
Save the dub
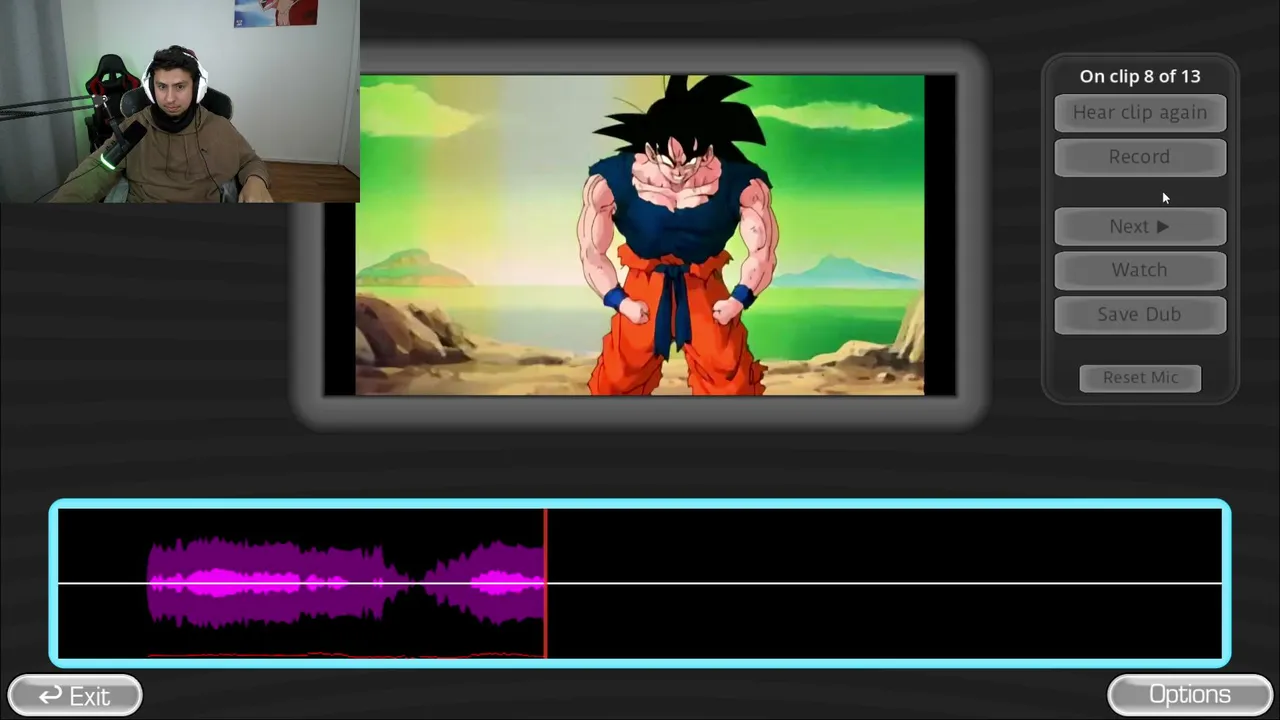[1140, 314]
